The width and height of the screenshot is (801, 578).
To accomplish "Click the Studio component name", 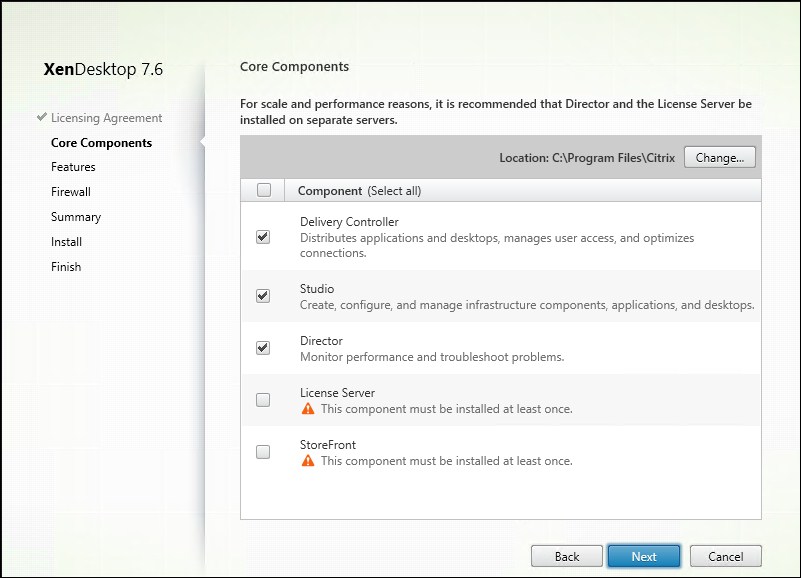I will point(317,289).
